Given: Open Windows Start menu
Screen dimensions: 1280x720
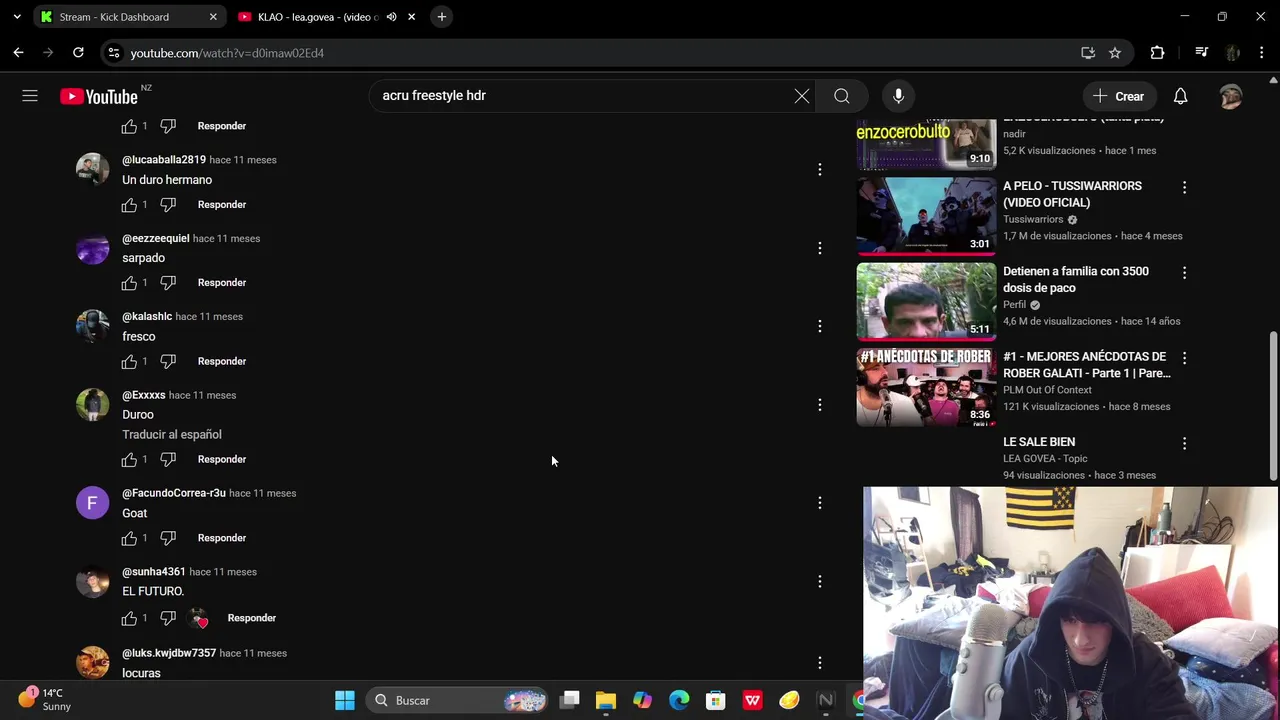Looking at the screenshot, I should [345, 701].
